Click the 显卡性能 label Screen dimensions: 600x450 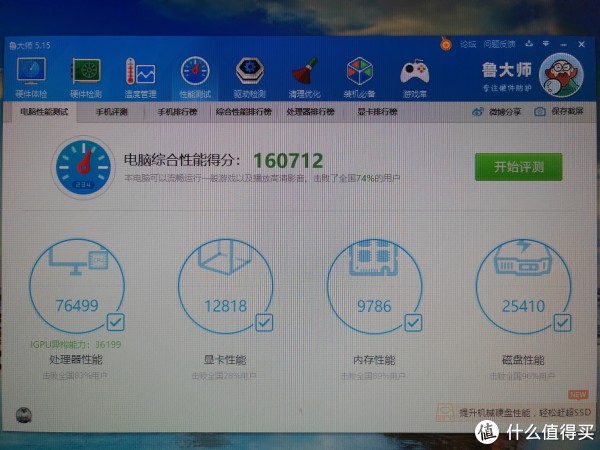click(225, 360)
